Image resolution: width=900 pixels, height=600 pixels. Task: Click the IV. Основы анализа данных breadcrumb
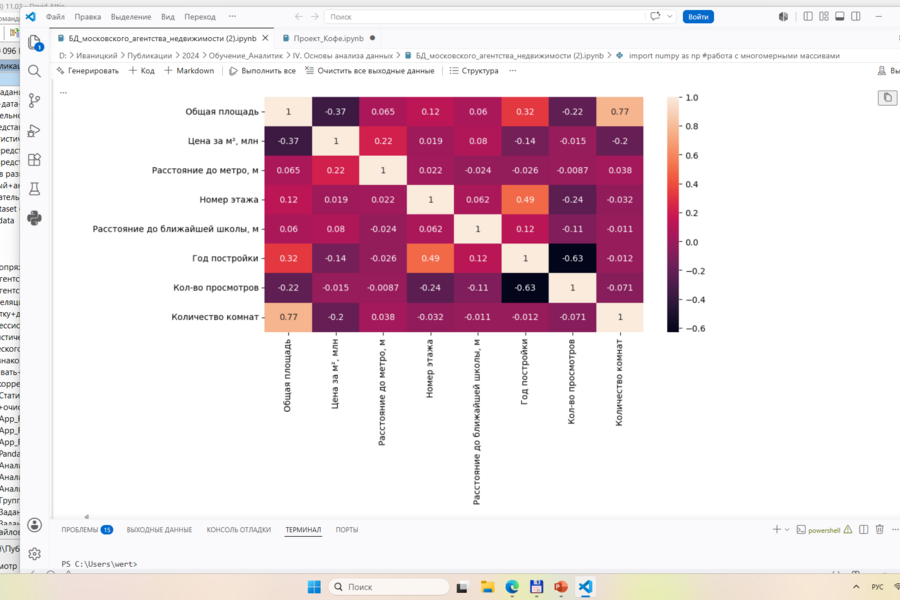click(343, 56)
